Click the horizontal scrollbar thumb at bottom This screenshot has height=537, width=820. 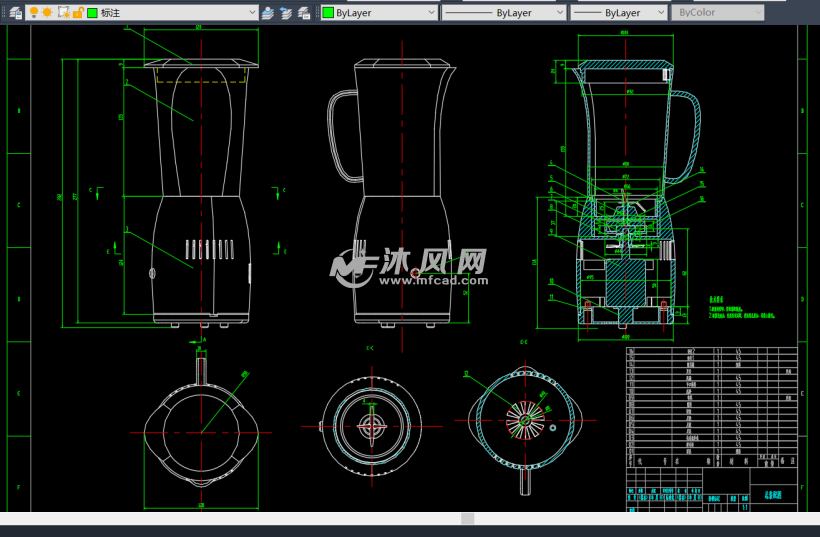pyautogui.click(x=467, y=518)
